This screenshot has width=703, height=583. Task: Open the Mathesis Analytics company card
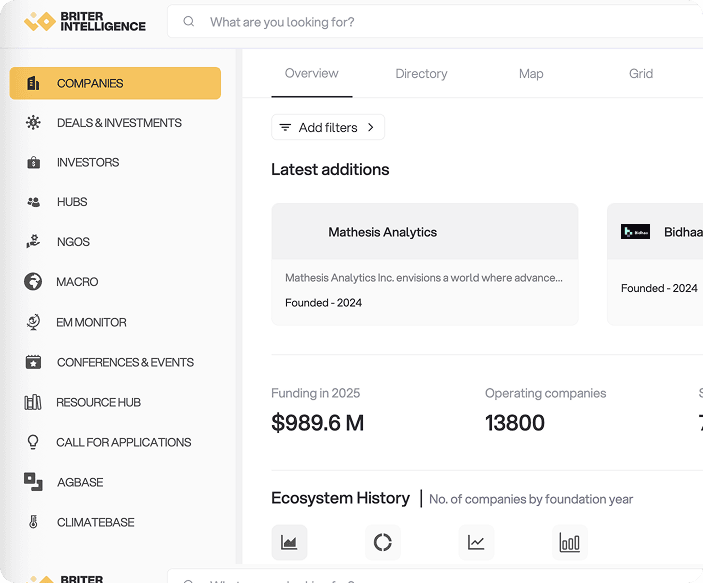[424, 264]
